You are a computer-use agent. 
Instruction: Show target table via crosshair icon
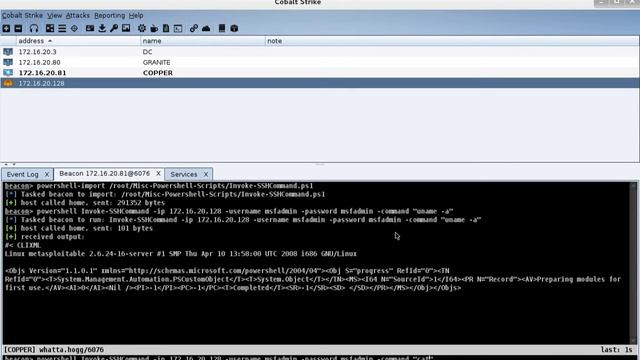74,29
